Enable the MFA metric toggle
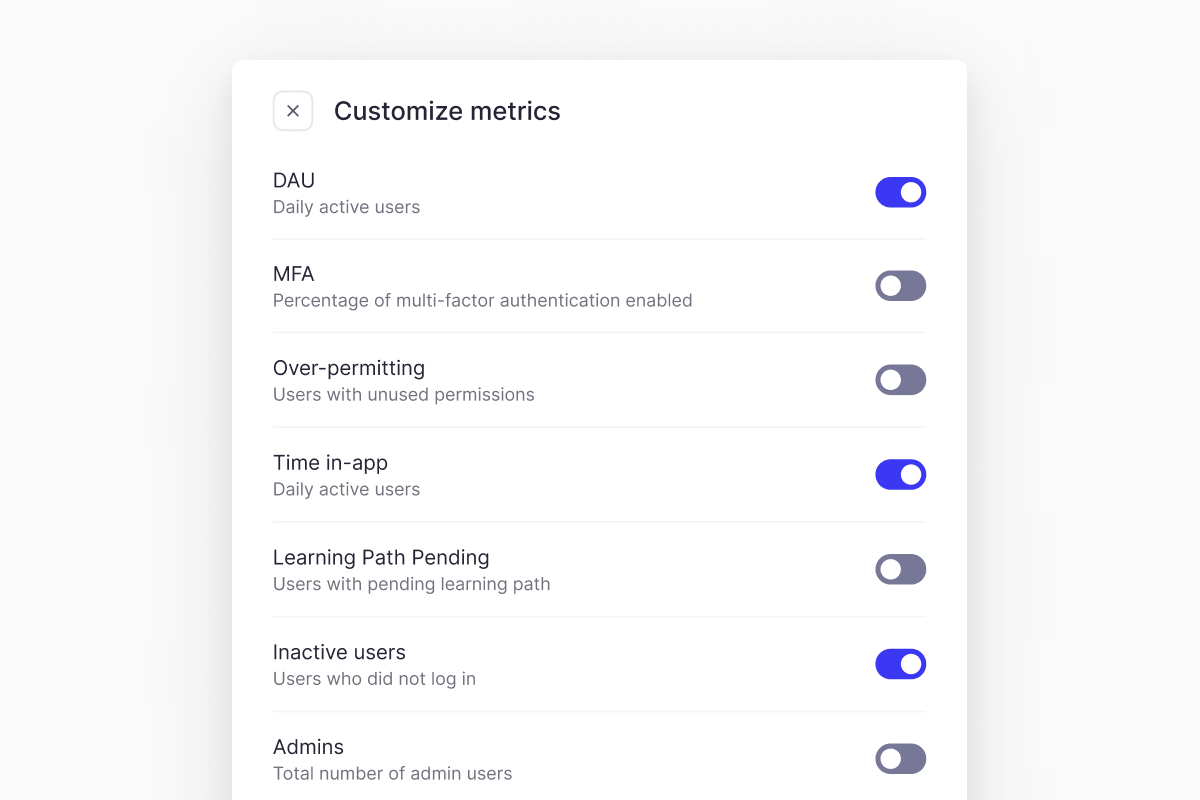Viewport: 1200px width, 800px height. coord(900,286)
